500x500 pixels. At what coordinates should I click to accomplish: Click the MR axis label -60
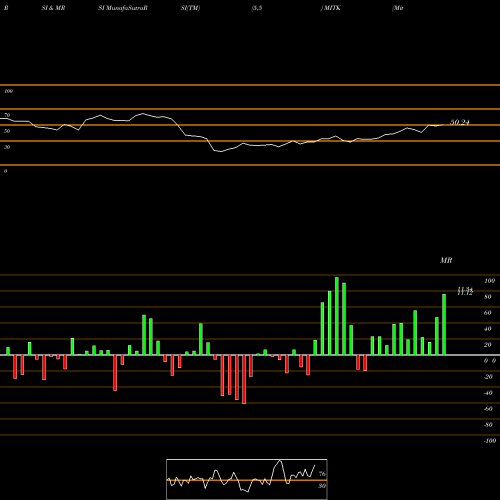488,409
